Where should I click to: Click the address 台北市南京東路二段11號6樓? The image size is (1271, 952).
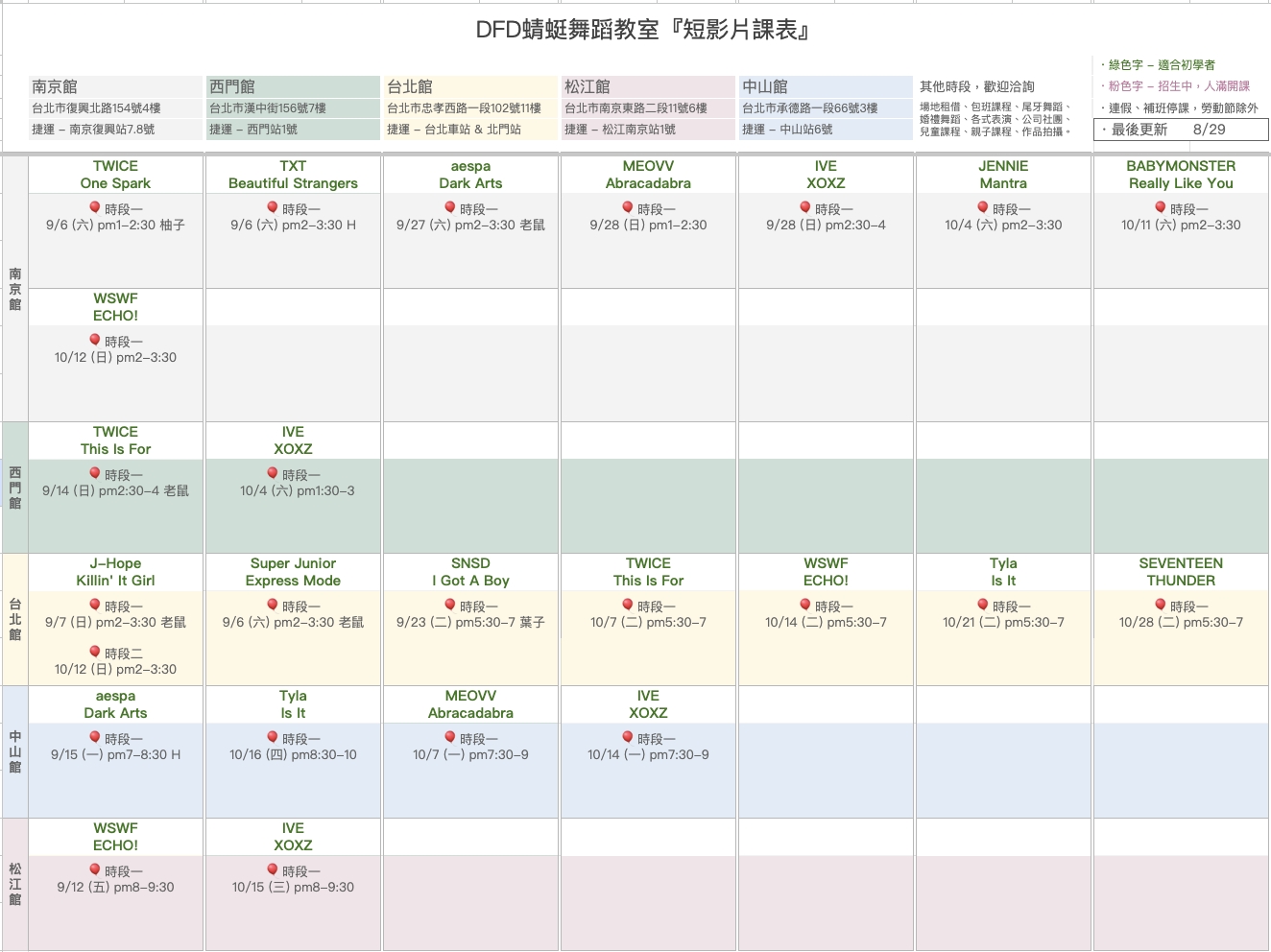tap(635, 108)
